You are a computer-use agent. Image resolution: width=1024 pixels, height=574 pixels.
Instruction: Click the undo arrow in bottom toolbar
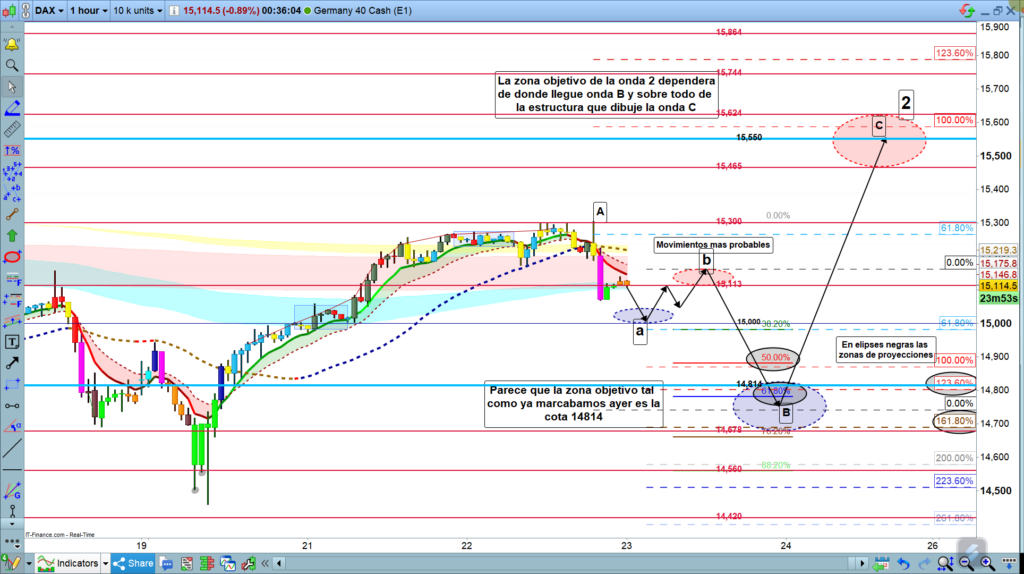click(x=905, y=564)
